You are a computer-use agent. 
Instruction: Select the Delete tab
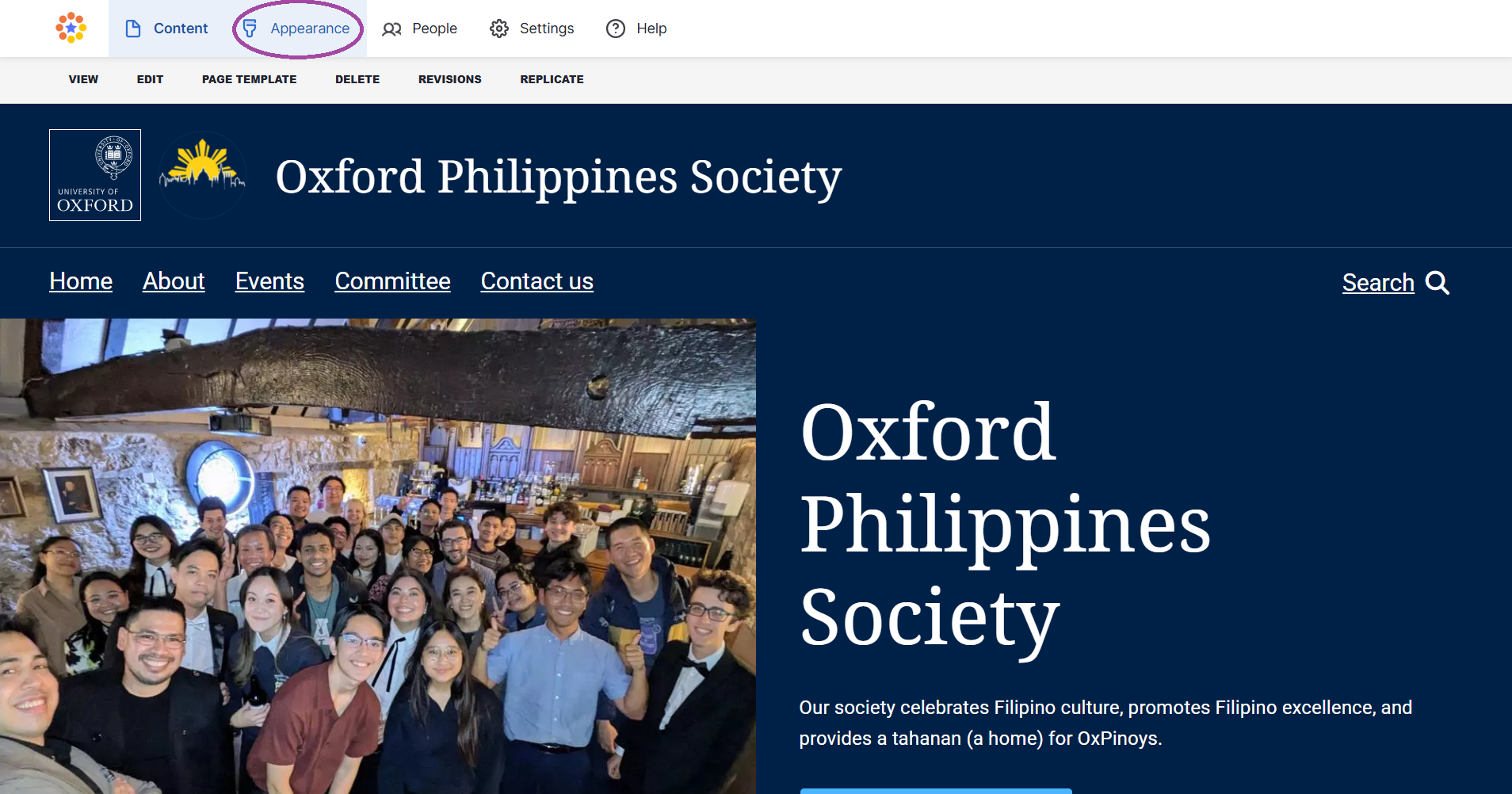pos(357,79)
